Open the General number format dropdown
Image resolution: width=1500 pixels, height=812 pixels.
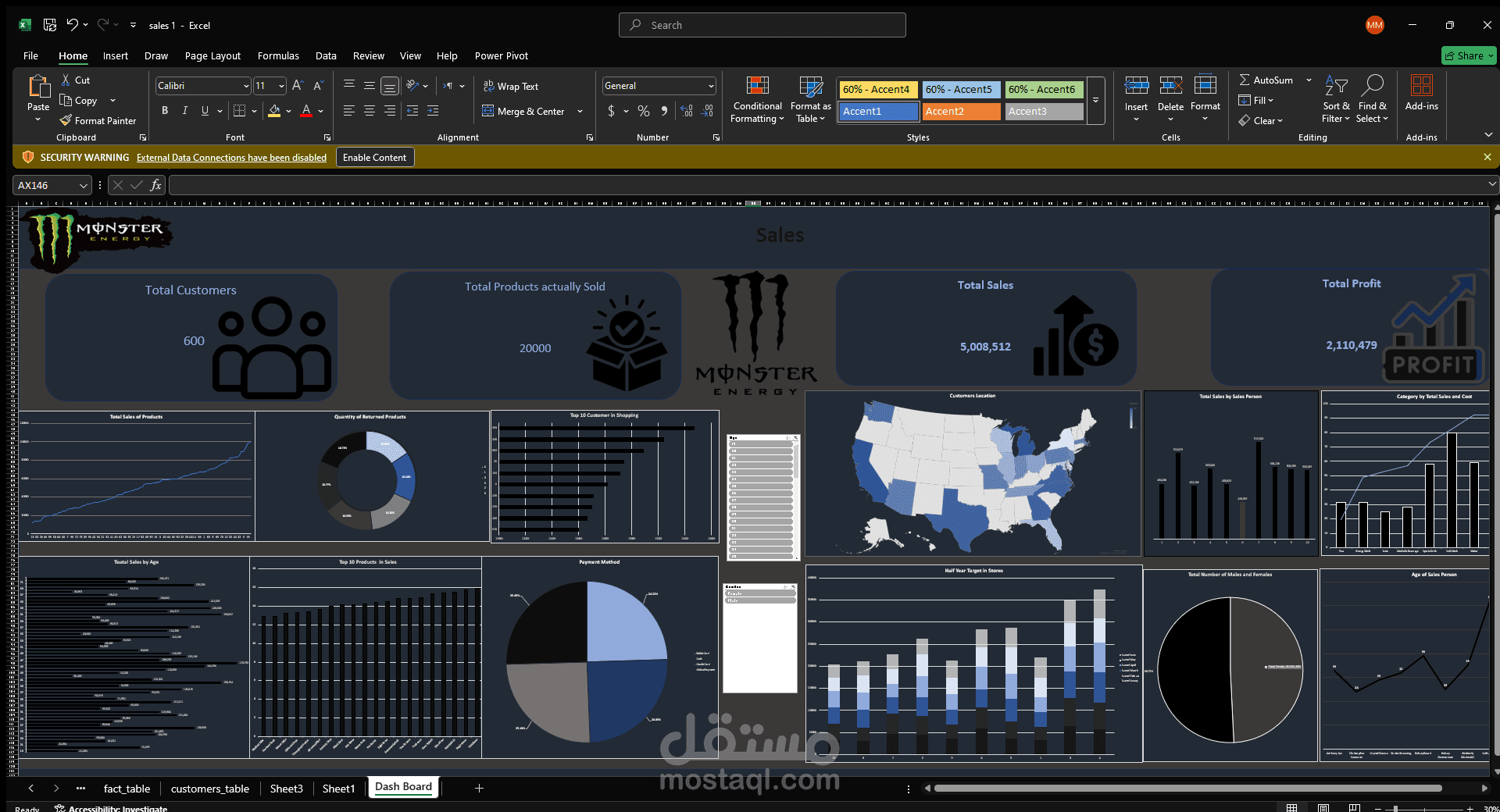pyautogui.click(x=711, y=86)
